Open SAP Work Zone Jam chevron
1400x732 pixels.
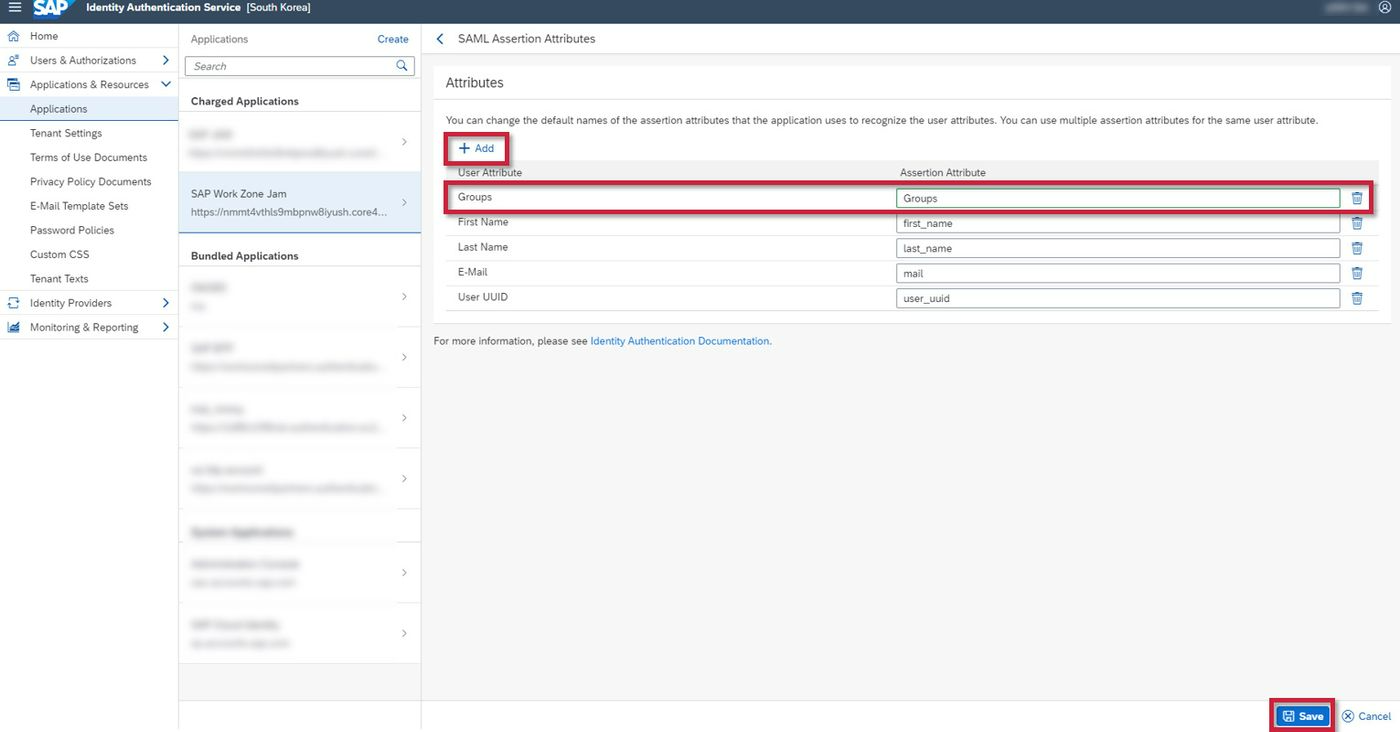[x=404, y=203]
